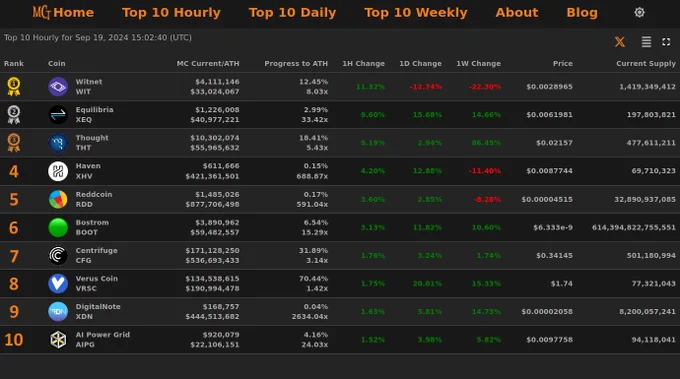Sort by Progress to ATH column
Viewport: 680px width, 379px height.
296,63
